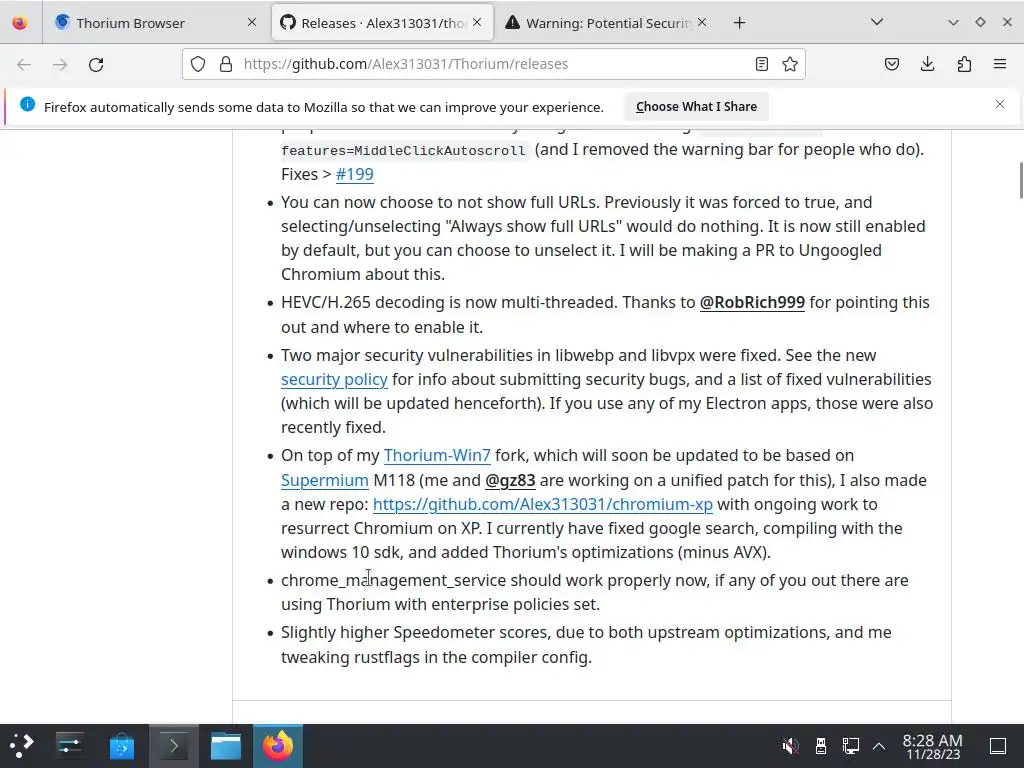Close the Thorium Browser tab
This screenshot has height=768, width=1024.
[x=252, y=23]
